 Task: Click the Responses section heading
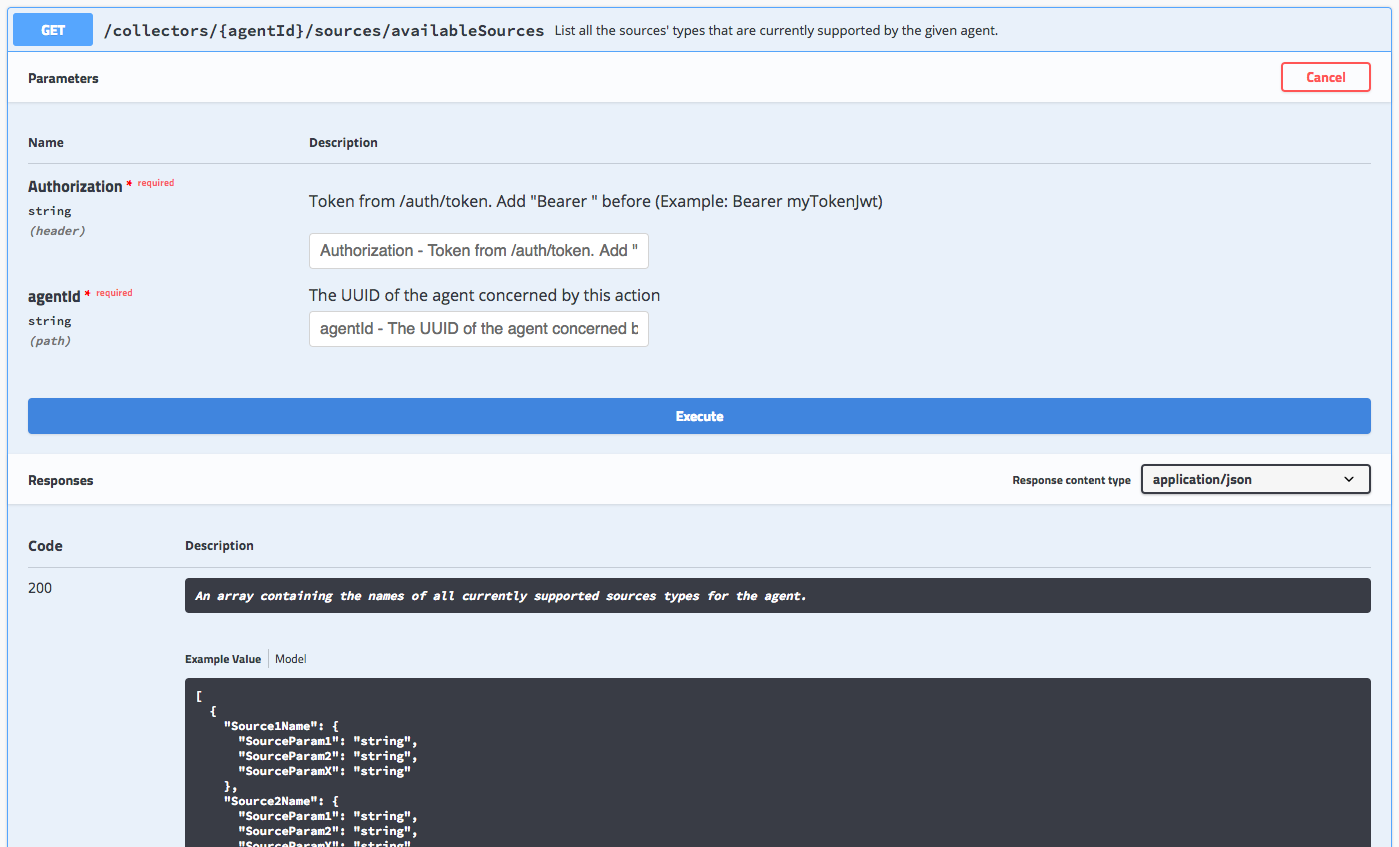tap(60, 481)
